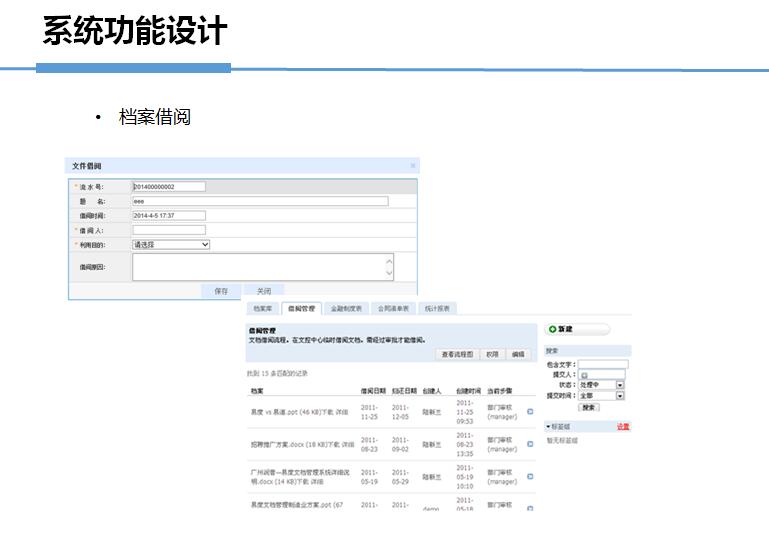Screen dimensions: 769x546
Task: Click the 2011-12-05 return date cell
Action: tap(400, 412)
